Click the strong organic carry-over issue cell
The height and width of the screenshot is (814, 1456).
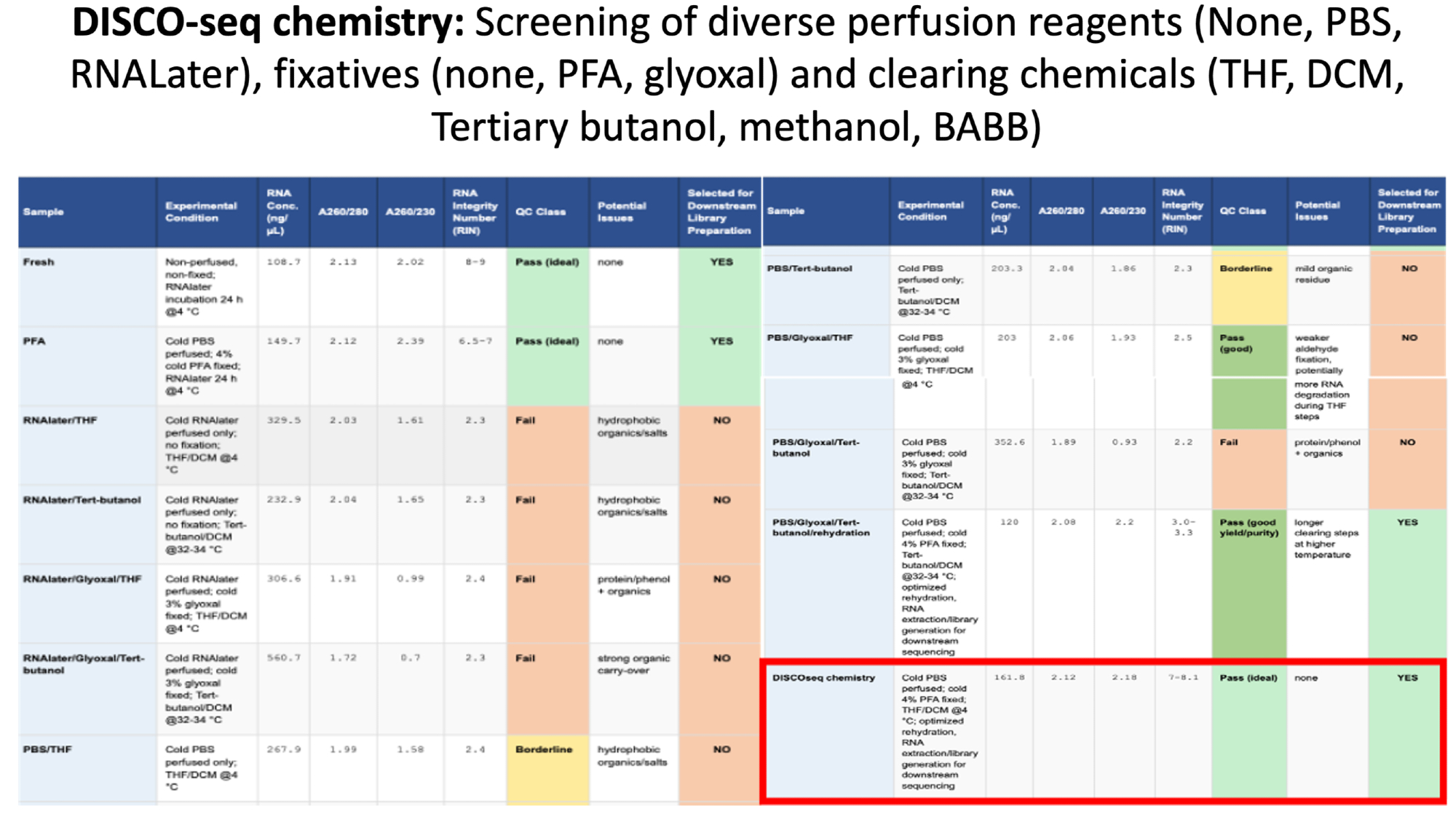pos(633,664)
